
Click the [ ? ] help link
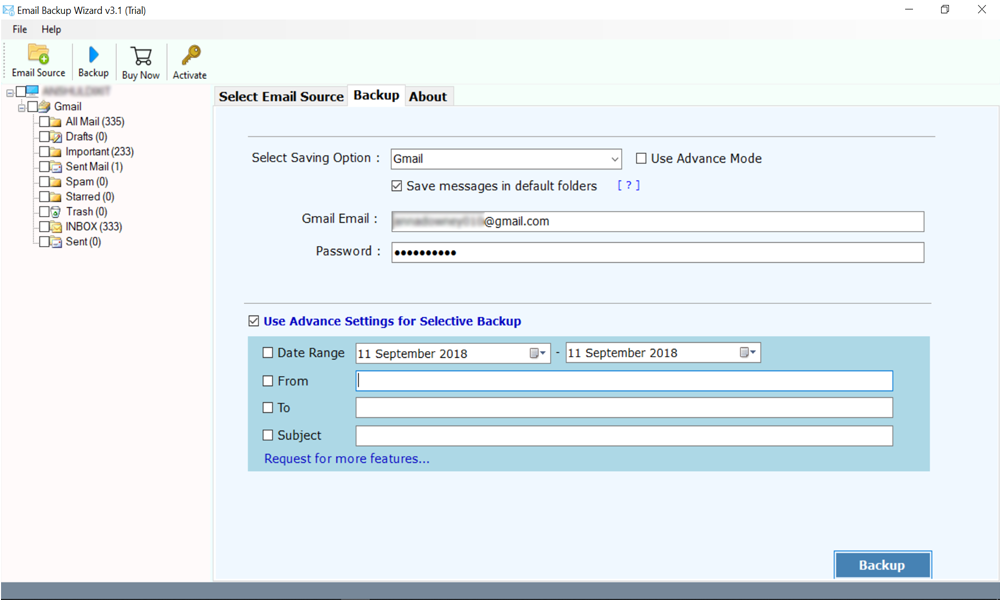pos(628,185)
